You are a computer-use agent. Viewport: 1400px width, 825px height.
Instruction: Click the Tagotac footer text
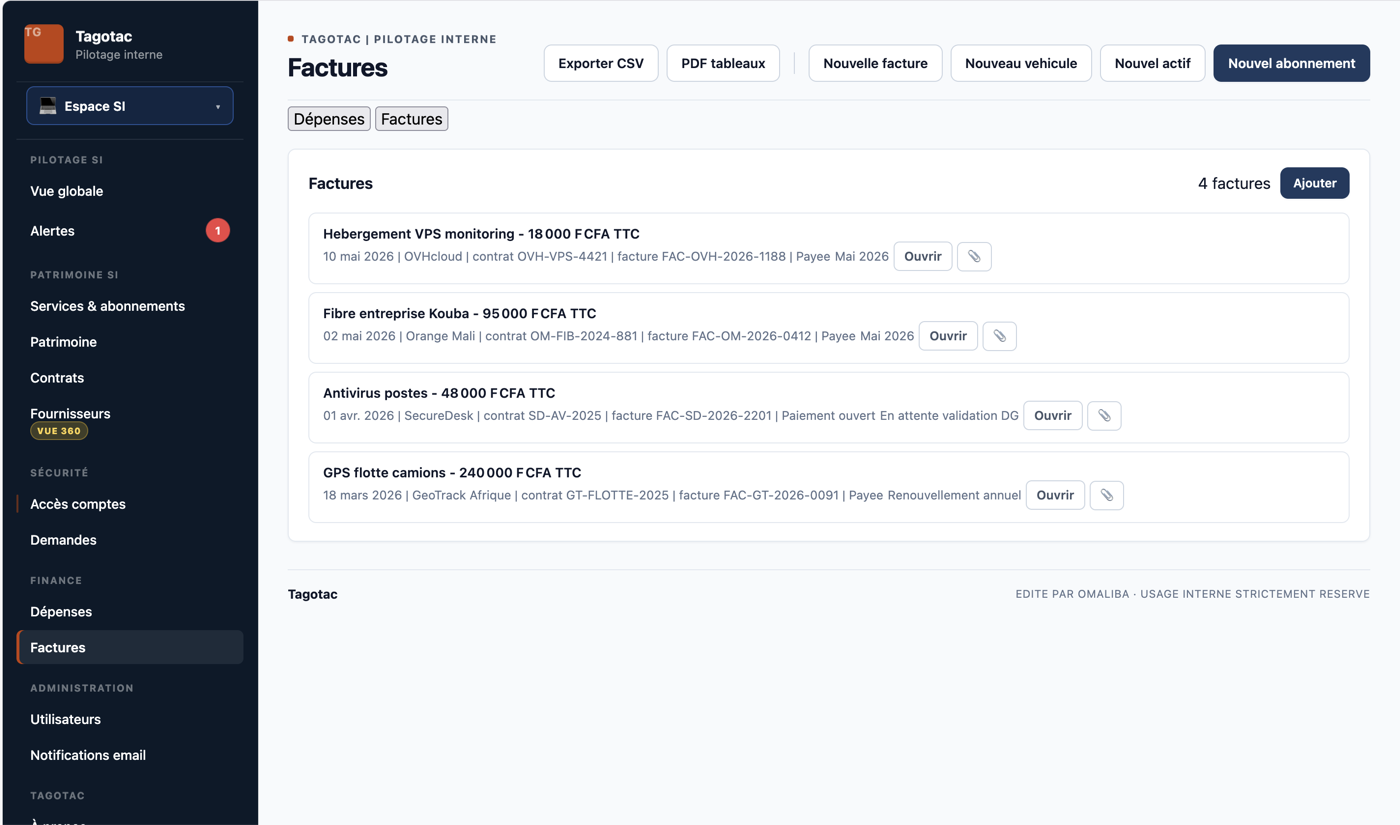[x=313, y=594]
